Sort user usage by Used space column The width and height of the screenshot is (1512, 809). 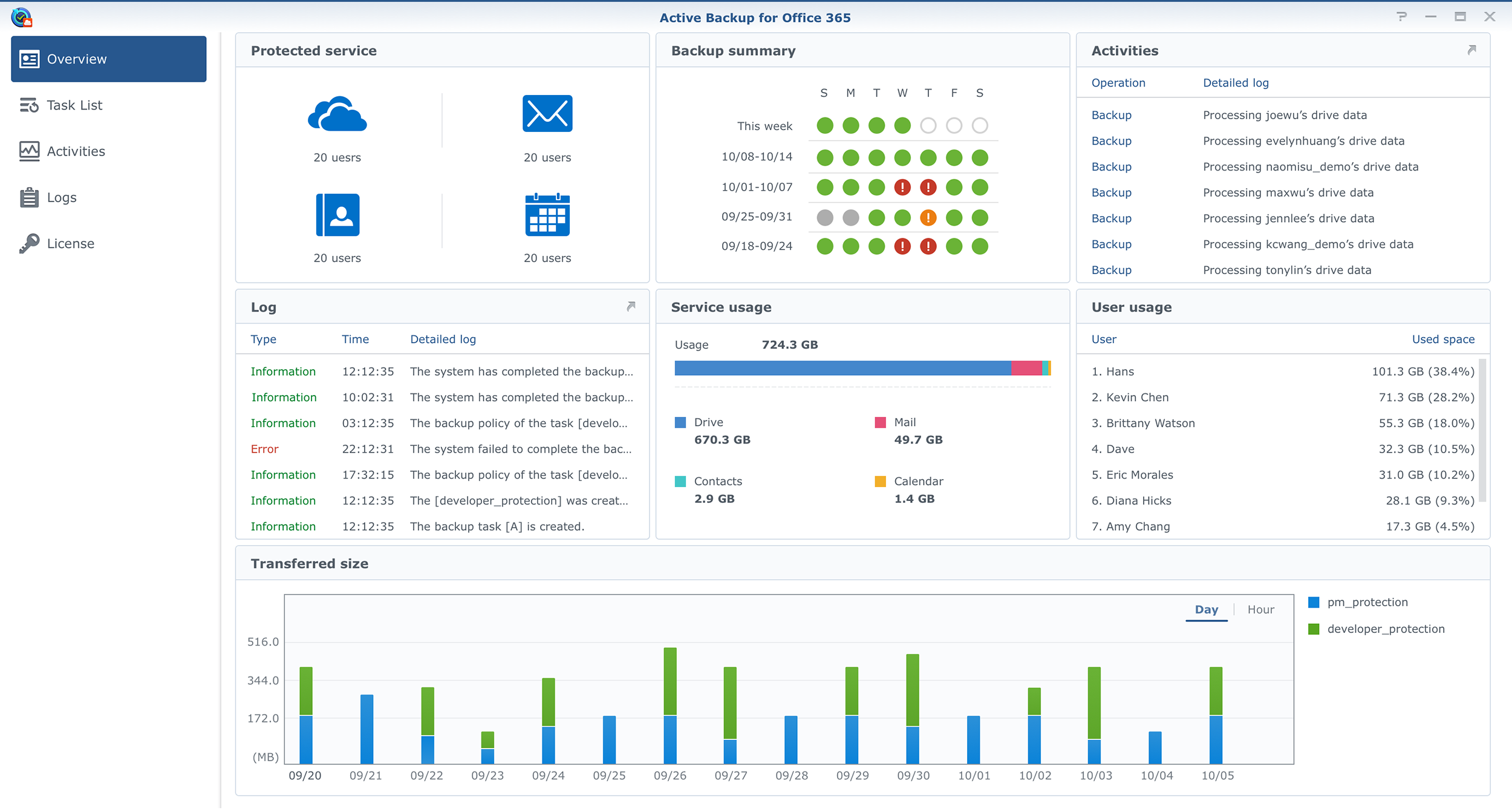click(1442, 339)
